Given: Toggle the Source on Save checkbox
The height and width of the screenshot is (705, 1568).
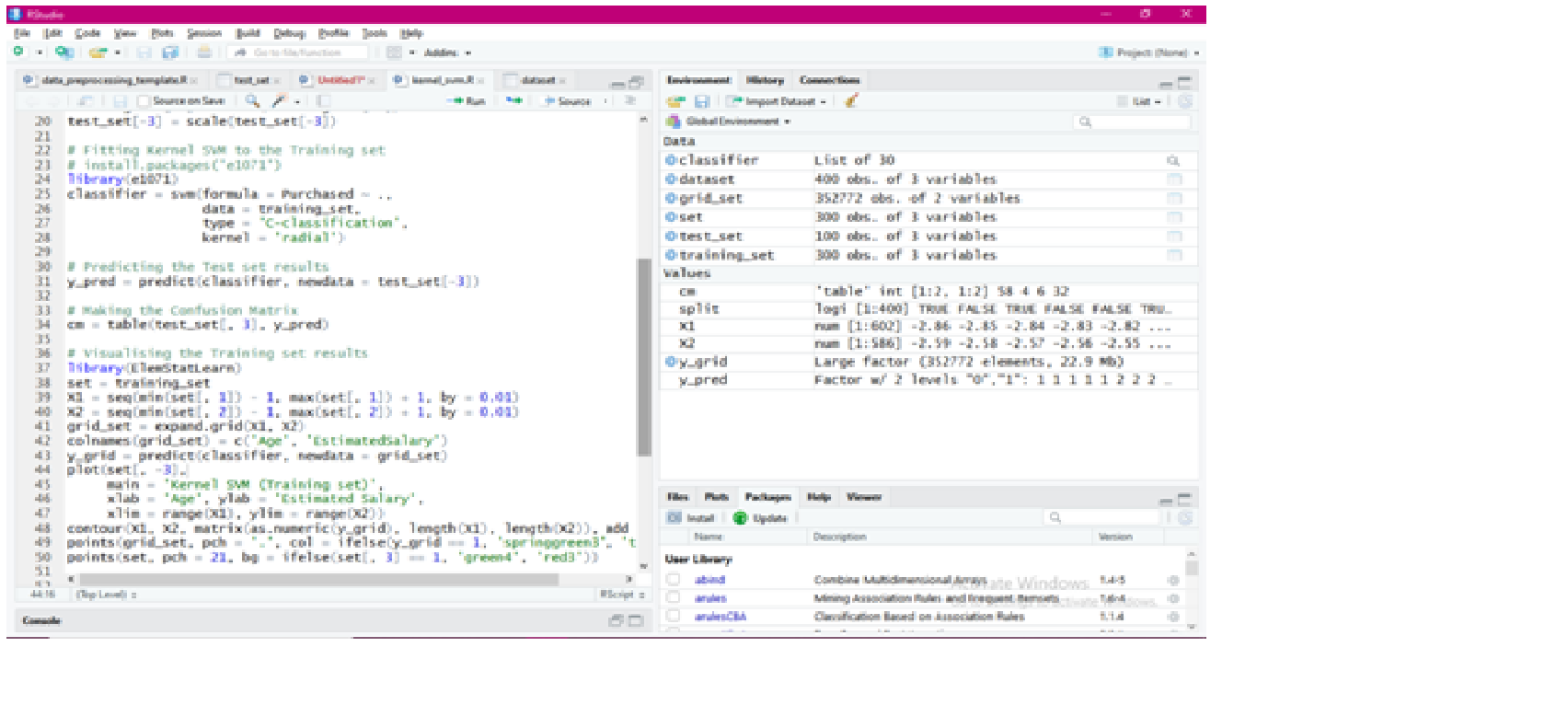Looking at the screenshot, I should tap(144, 101).
